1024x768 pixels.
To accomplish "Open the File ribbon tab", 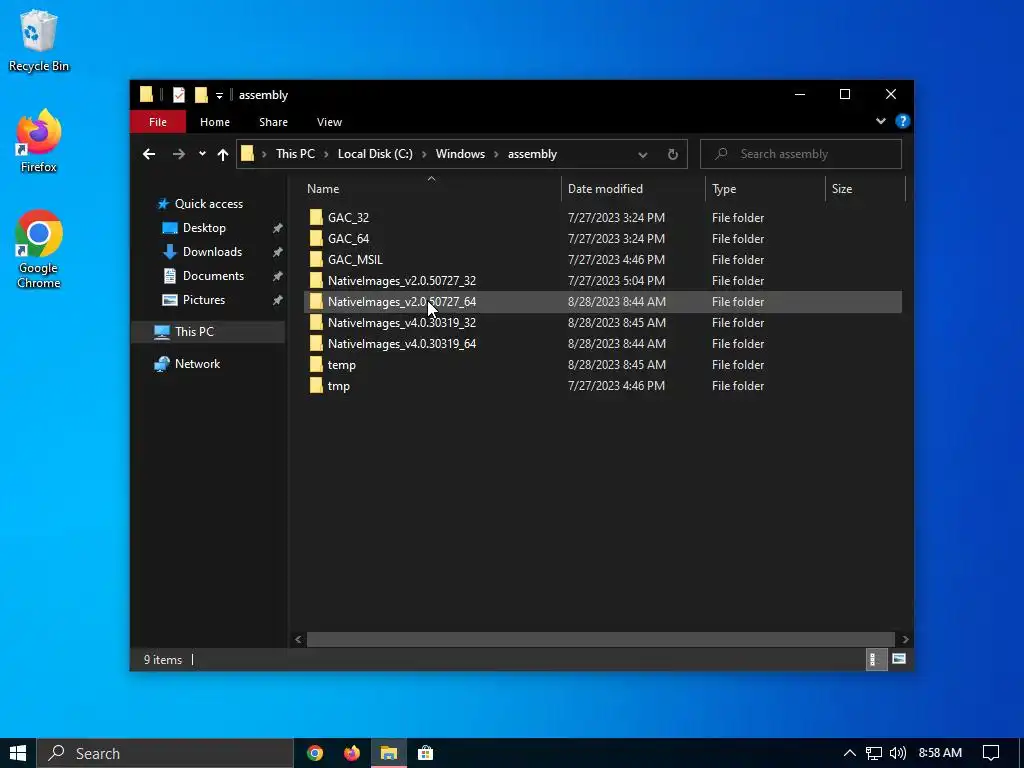I will 157,122.
